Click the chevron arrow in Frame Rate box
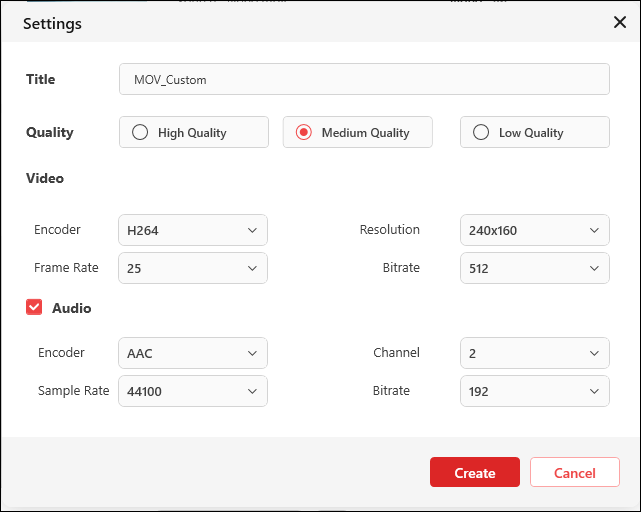This screenshot has width=641, height=512. point(252,268)
